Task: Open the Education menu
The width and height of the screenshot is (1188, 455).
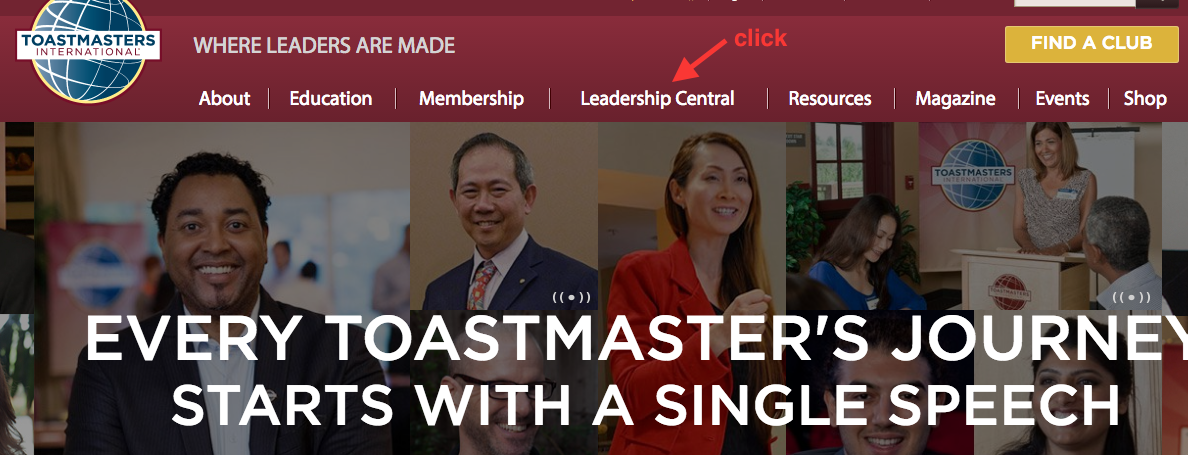Action: (330, 98)
